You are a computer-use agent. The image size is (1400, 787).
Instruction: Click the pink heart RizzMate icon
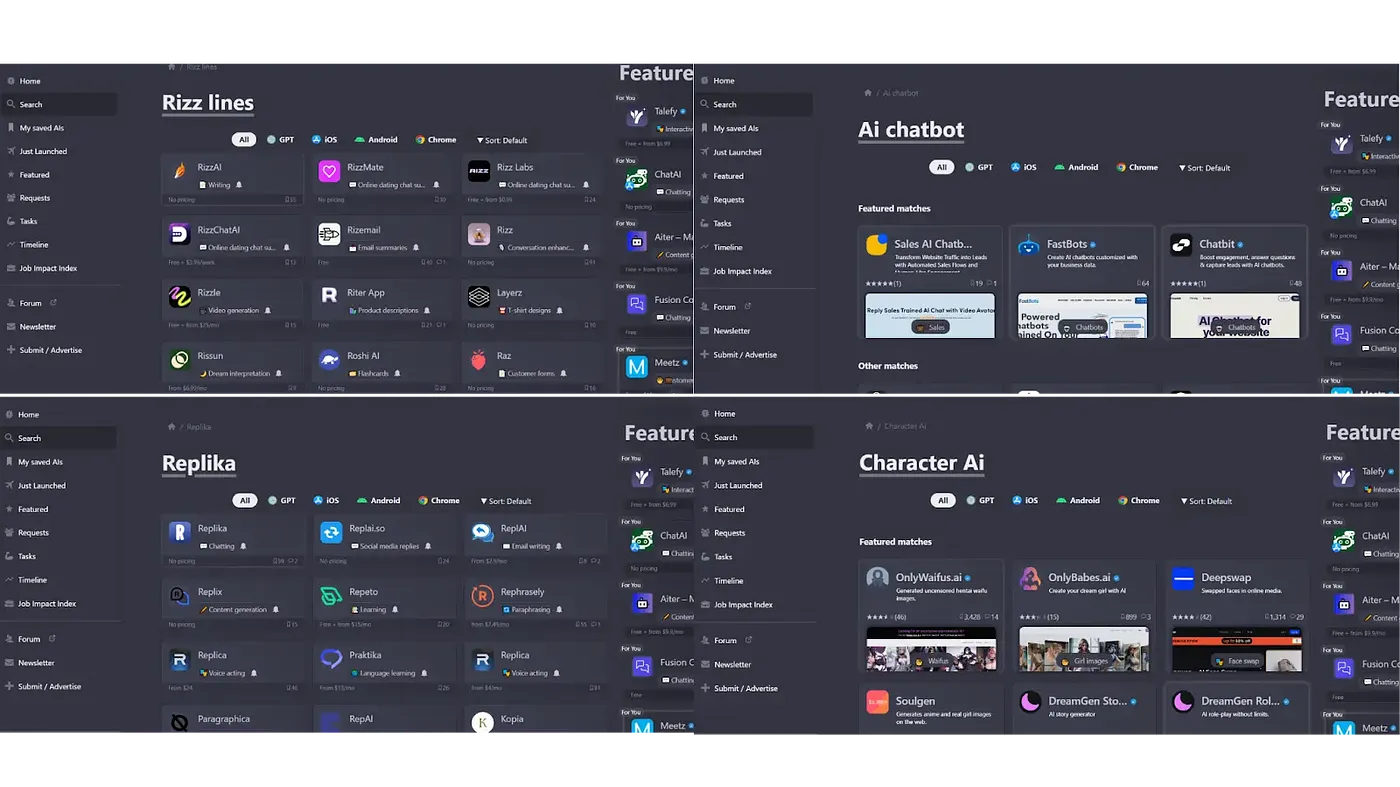pyautogui.click(x=329, y=172)
